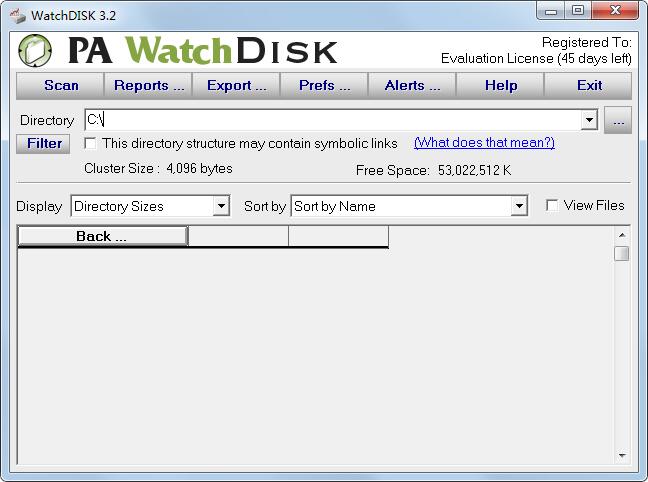Viewport: 648px width, 482px height.
Task: Click the Scan toolbar button
Action: tap(61, 85)
